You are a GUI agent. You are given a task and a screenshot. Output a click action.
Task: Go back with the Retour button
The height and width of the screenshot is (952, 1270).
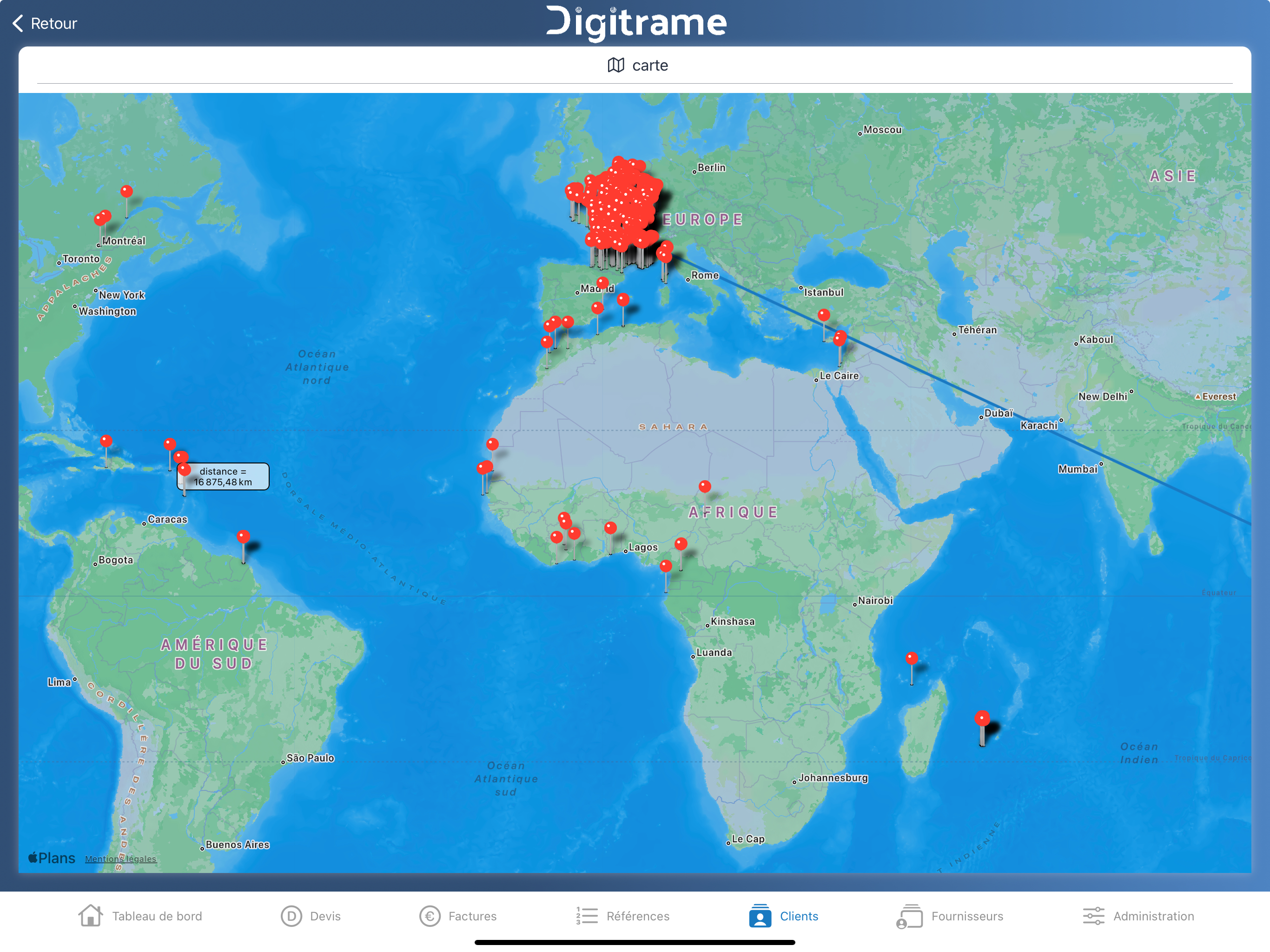pyautogui.click(x=44, y=24)
